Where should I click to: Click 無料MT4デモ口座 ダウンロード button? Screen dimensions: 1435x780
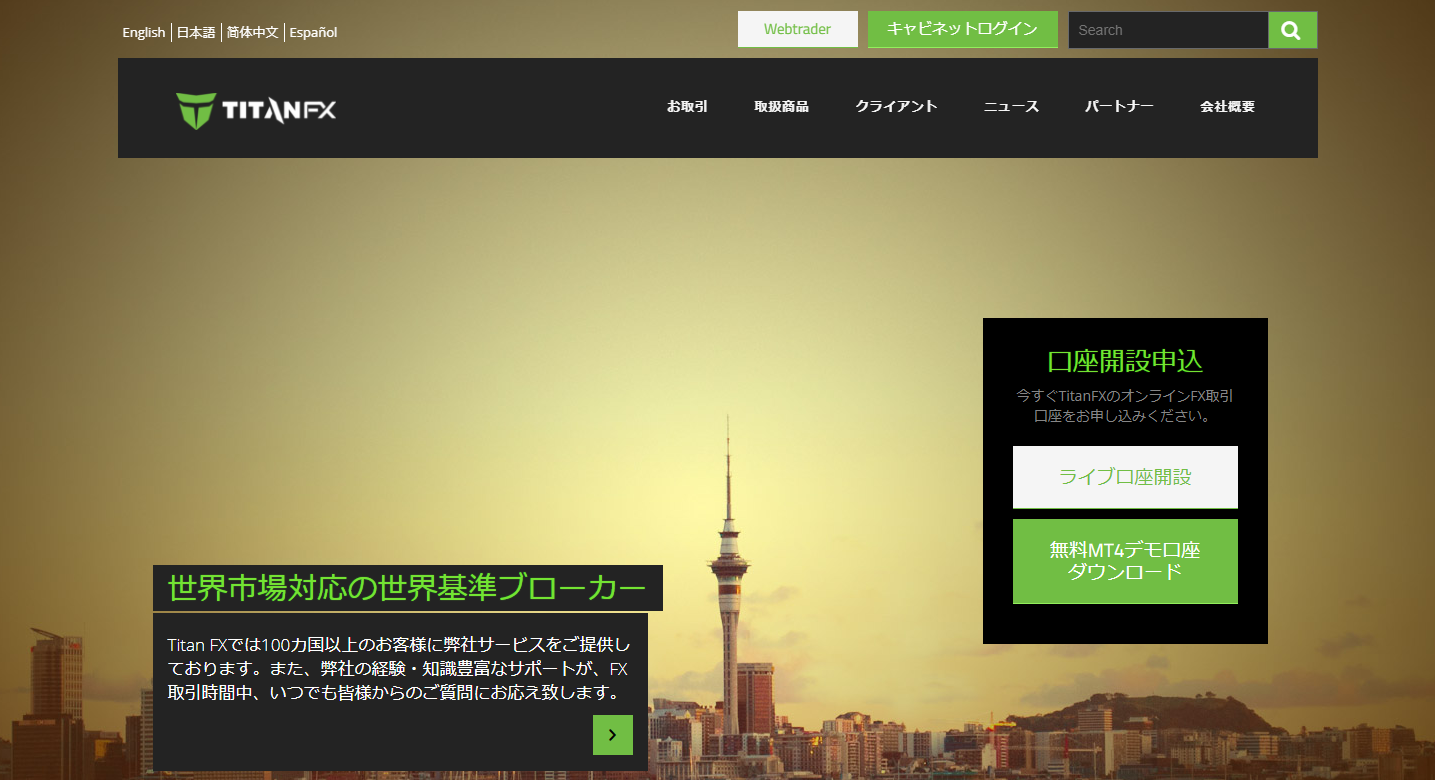point(1125,561)
